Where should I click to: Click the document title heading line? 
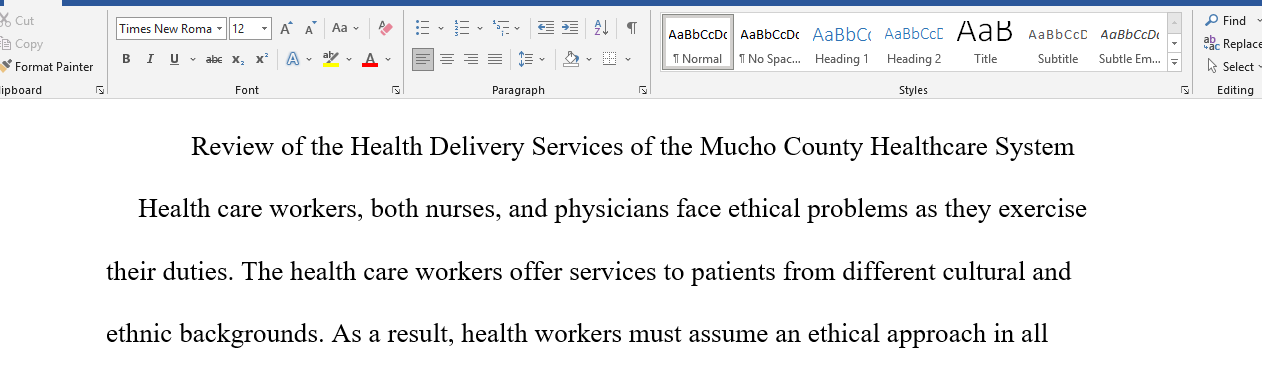(x=632, y=147)
